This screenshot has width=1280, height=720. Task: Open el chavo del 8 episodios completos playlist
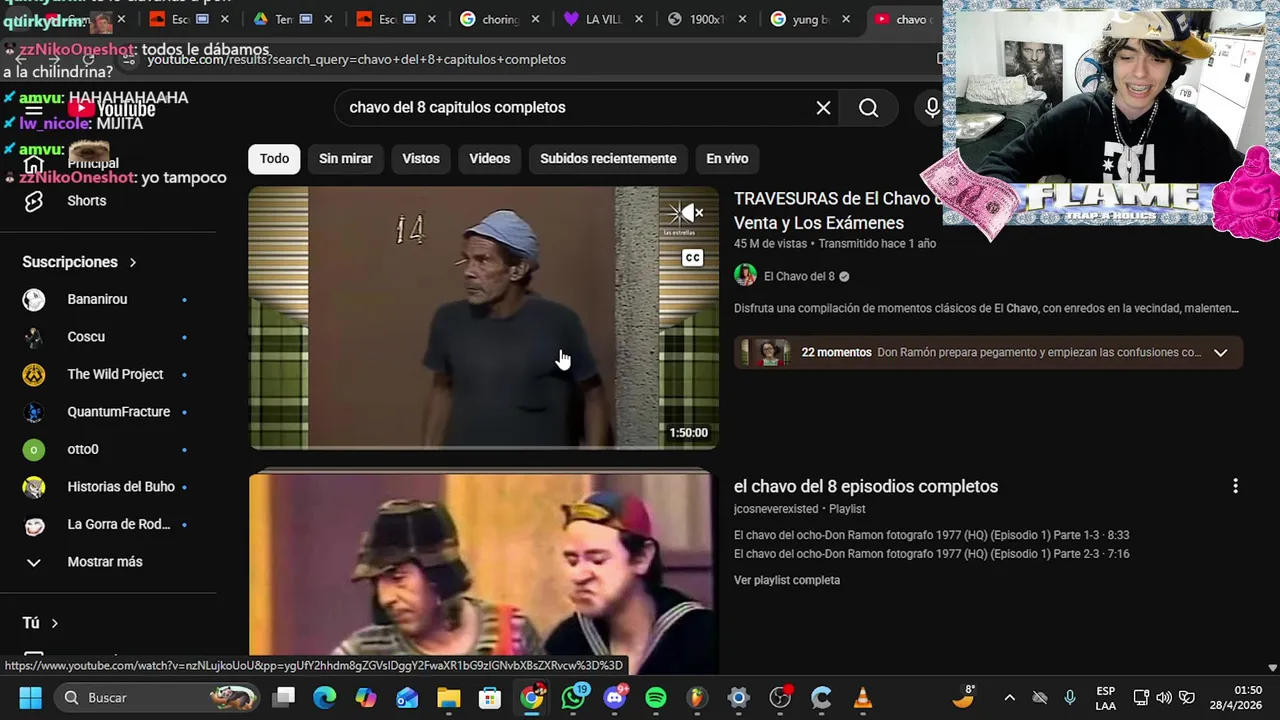(866, 486)
